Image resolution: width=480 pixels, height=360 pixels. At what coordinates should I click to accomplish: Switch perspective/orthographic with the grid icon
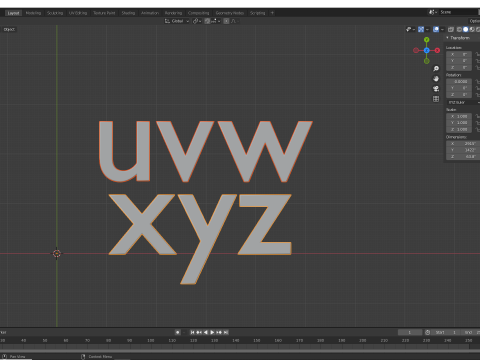[436, 99]
